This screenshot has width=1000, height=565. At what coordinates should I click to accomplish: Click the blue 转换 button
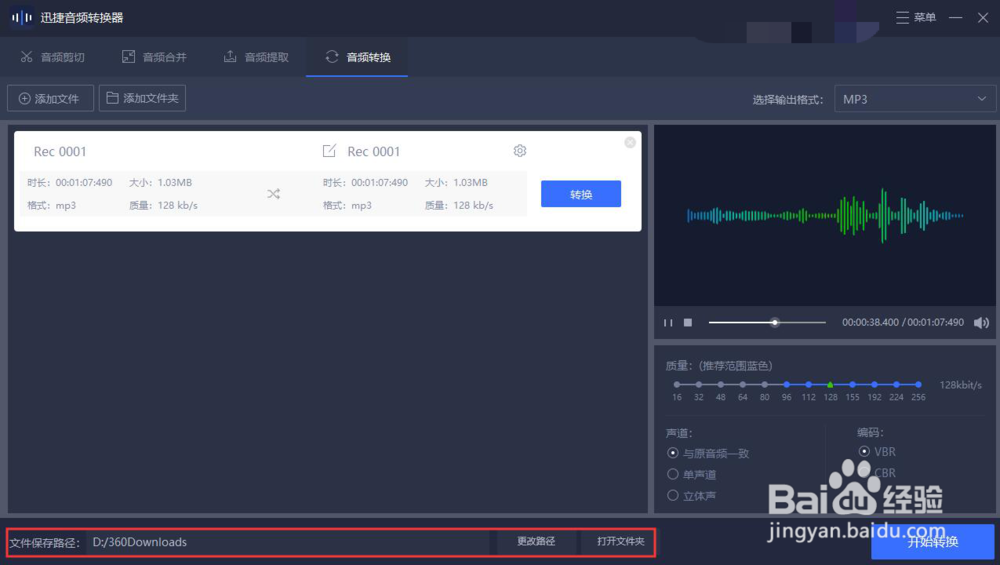(581, 194)
